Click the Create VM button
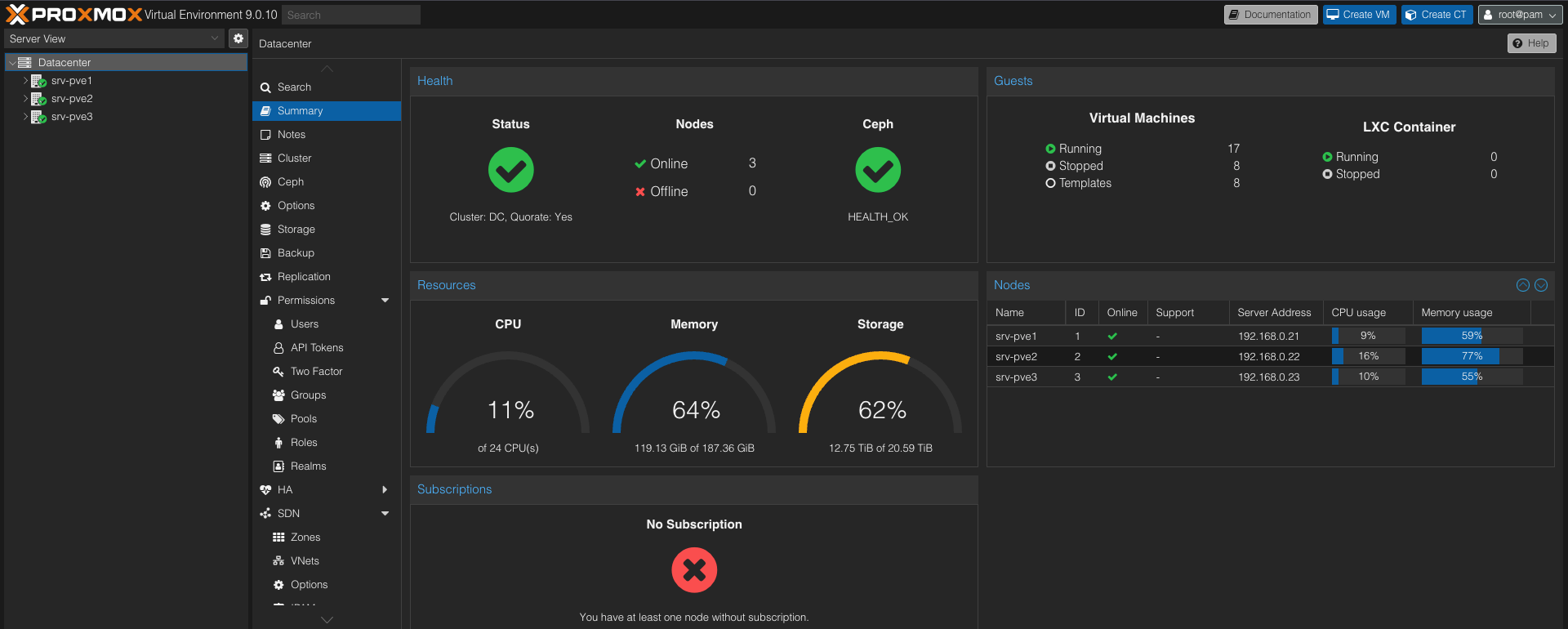 [1360, 15]
